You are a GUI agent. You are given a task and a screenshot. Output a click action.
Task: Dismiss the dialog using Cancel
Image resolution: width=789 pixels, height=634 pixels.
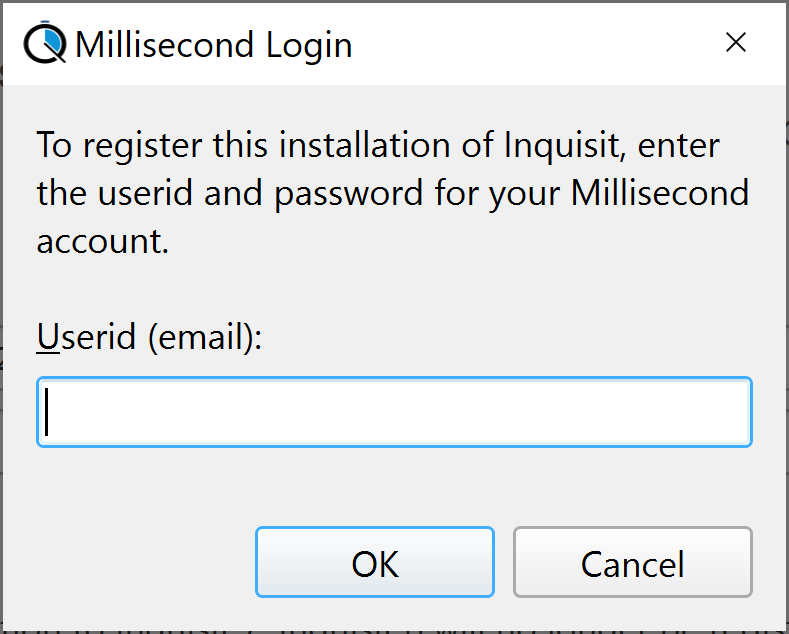(x=633, y=562)
